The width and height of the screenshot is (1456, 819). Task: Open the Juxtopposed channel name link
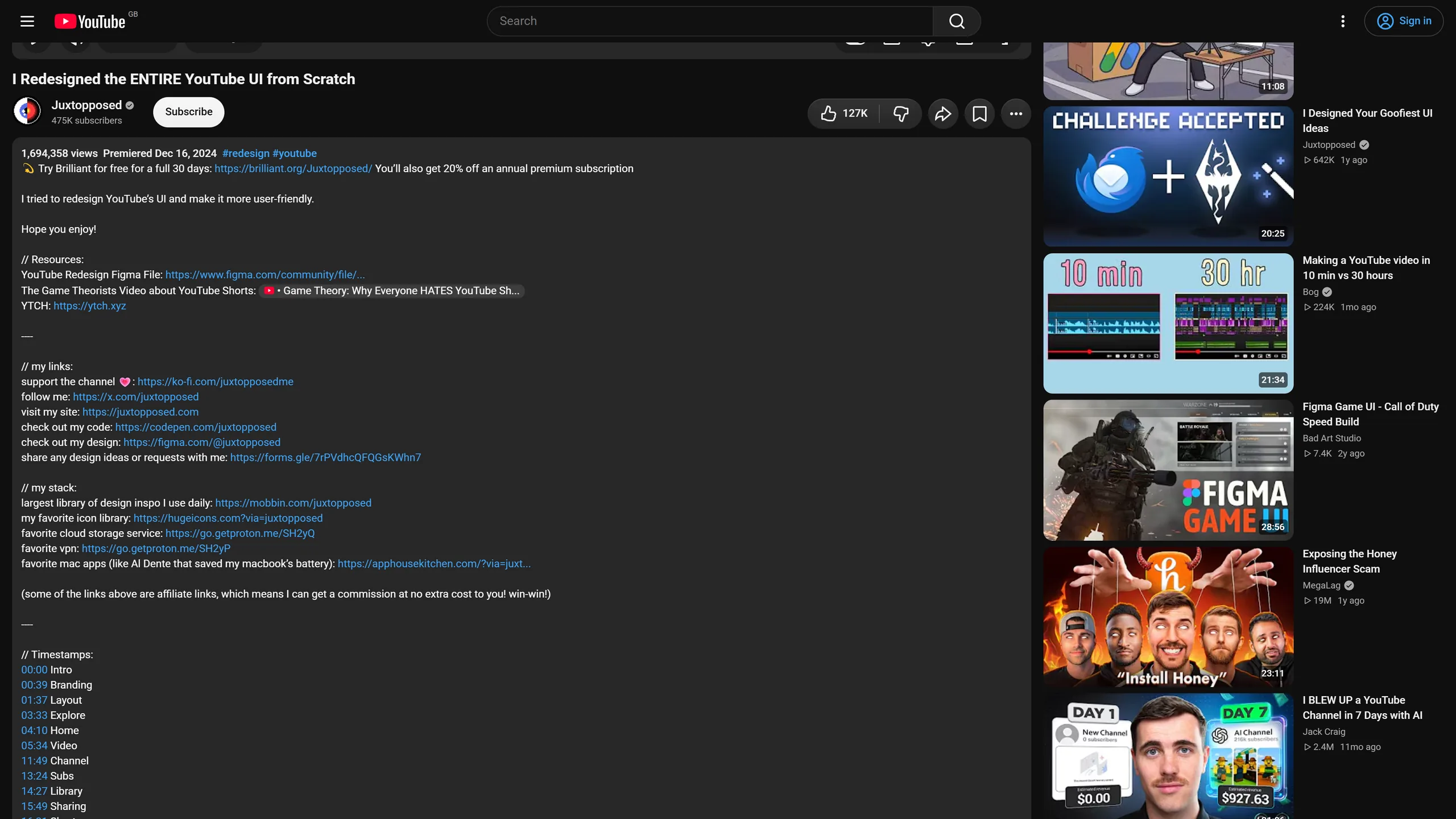86,105
